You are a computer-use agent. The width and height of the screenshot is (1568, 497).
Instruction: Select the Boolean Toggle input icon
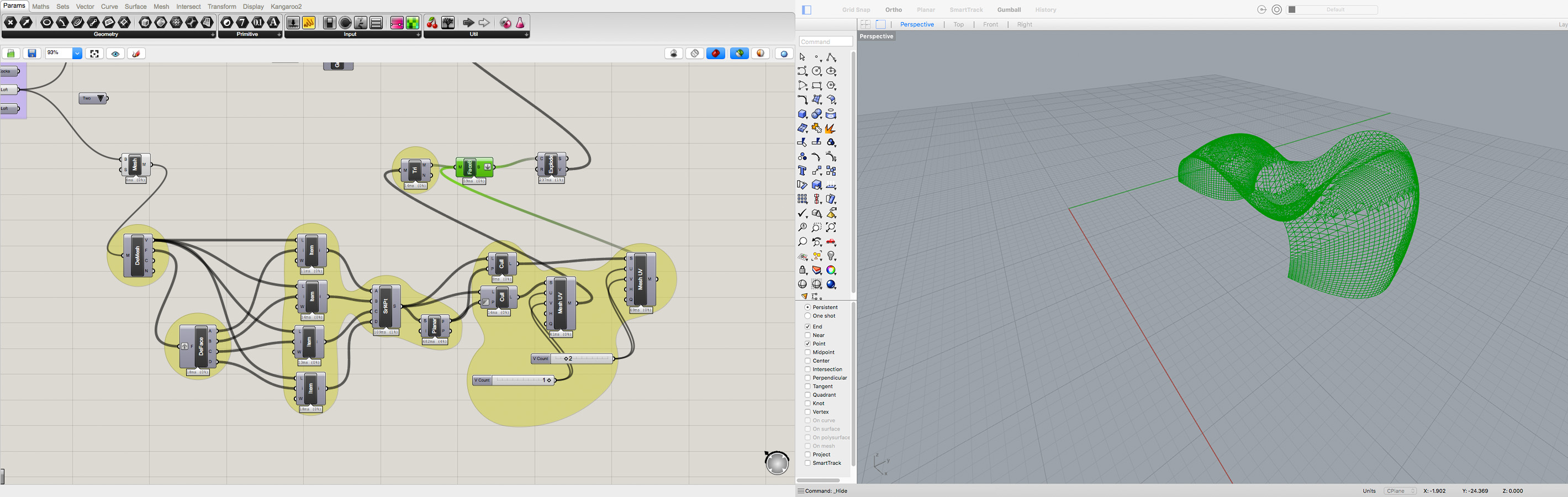(x=330, y=23)
